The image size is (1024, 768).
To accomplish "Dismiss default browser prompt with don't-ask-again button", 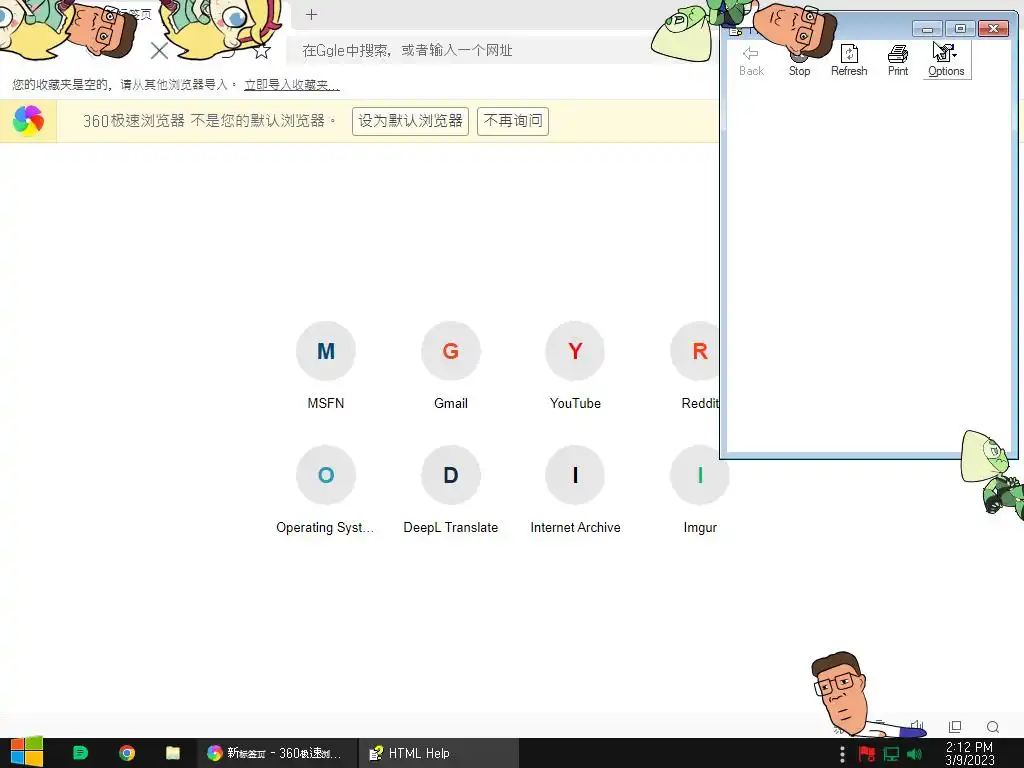I will 513,121.
